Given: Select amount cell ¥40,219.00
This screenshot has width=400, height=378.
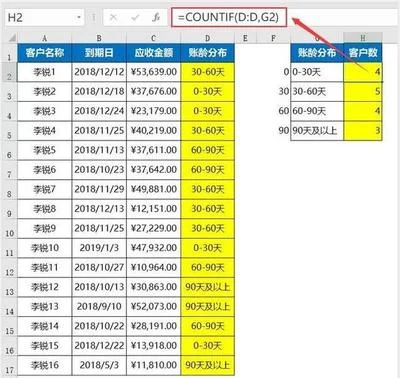Looking at the screenshot, I should pyautogui.click(x=153, y=131).
